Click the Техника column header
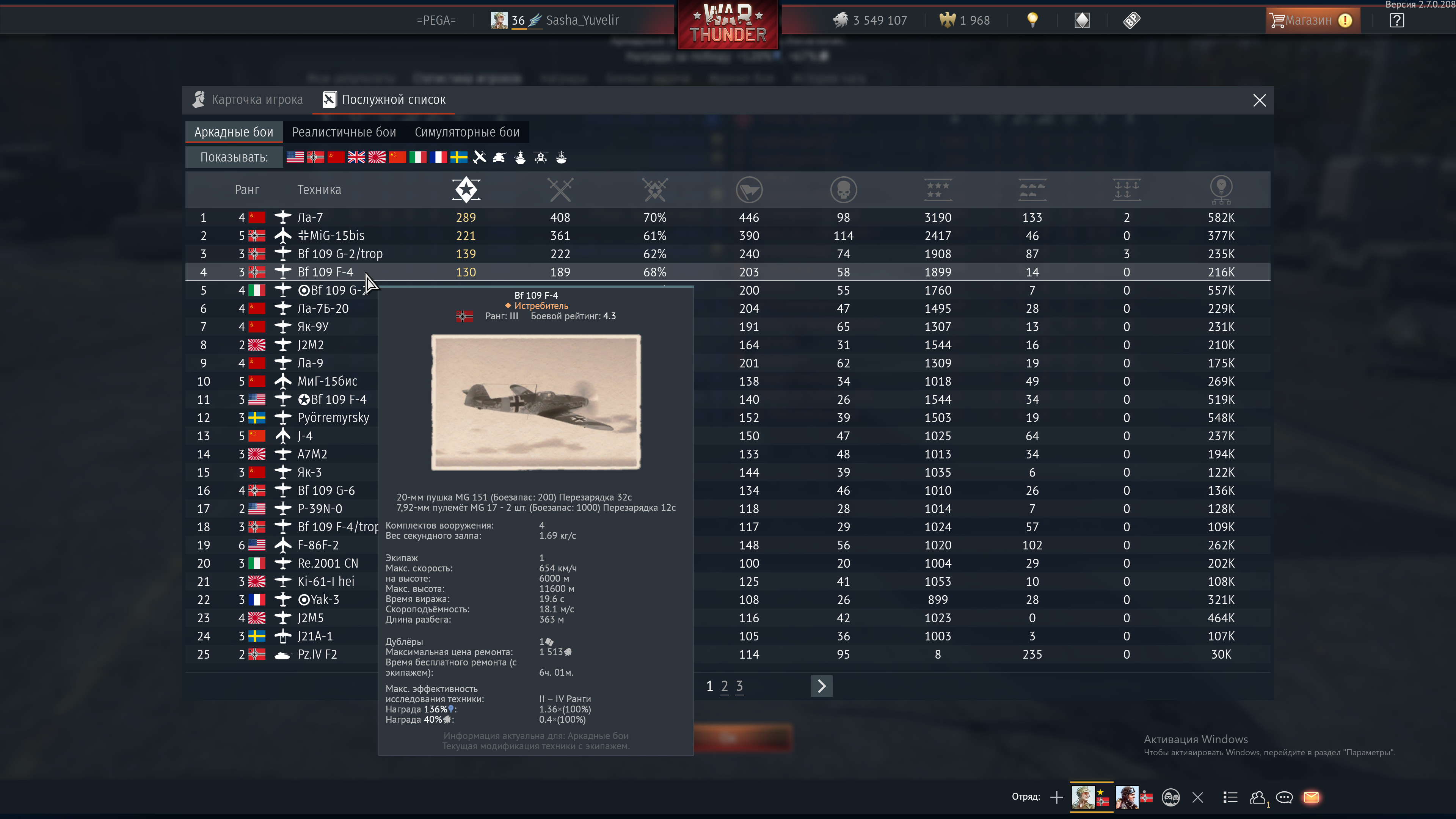 coord(319,189)
